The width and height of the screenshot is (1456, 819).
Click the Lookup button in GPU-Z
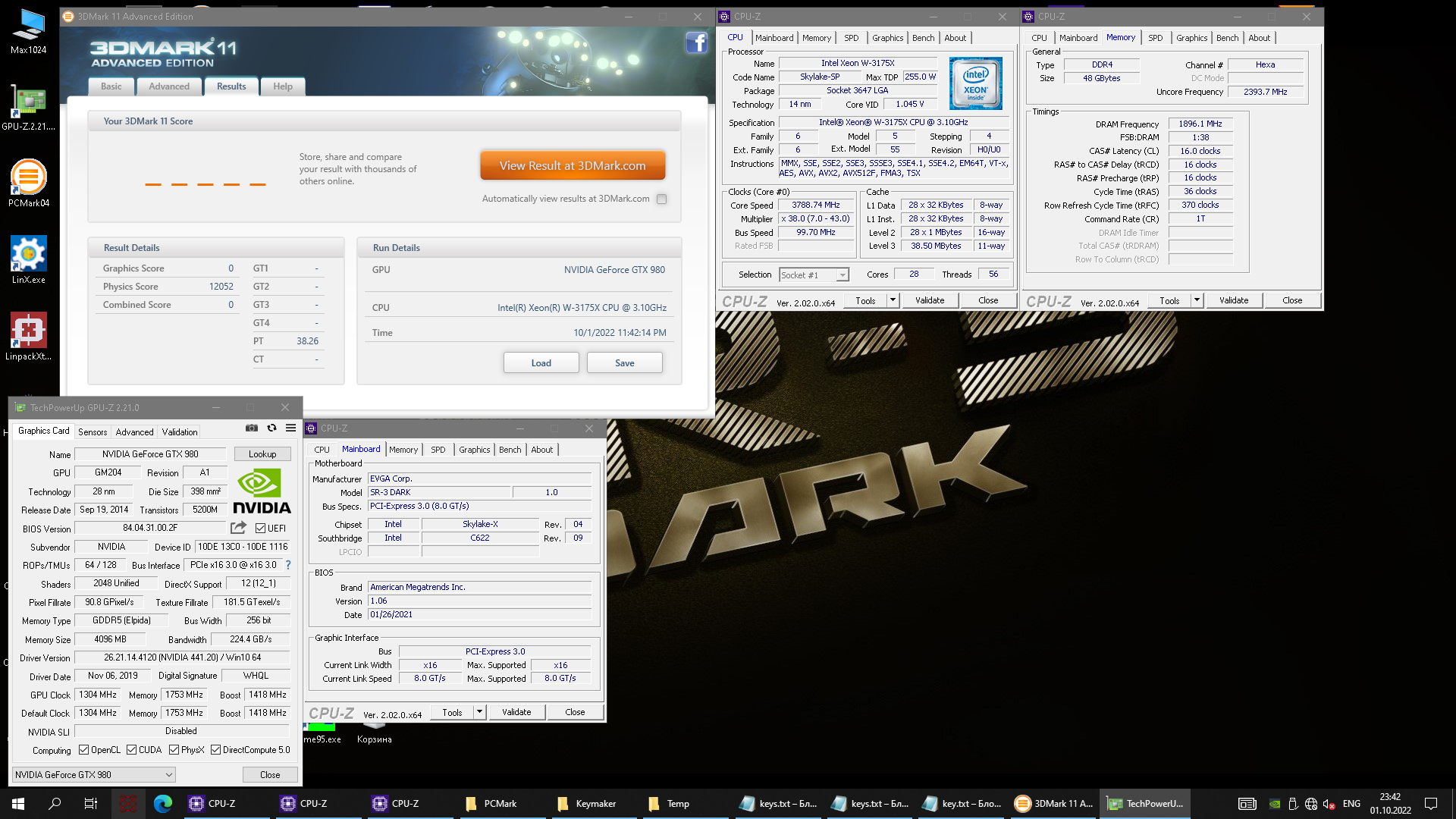tap(262, 454)
